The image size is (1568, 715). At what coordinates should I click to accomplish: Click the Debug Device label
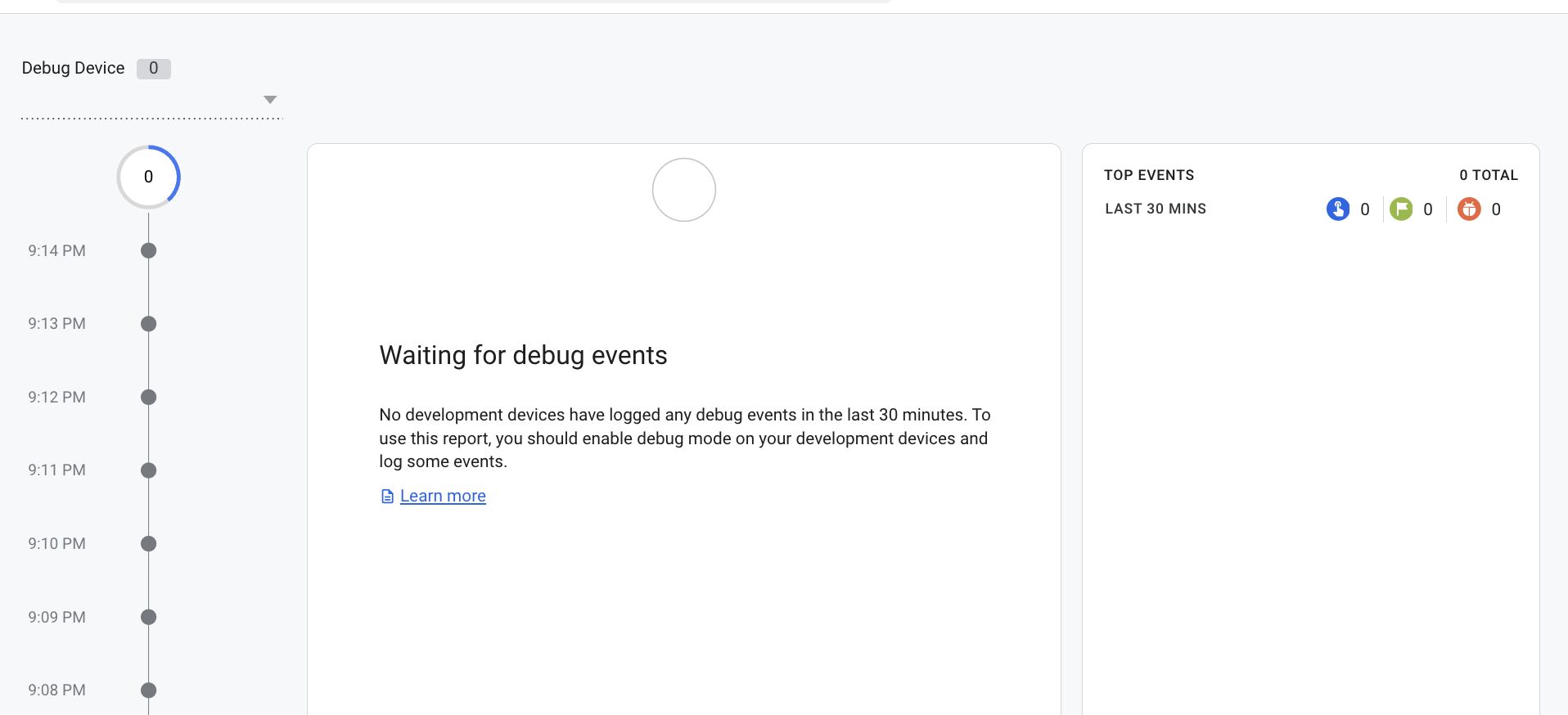pos(73,68)
